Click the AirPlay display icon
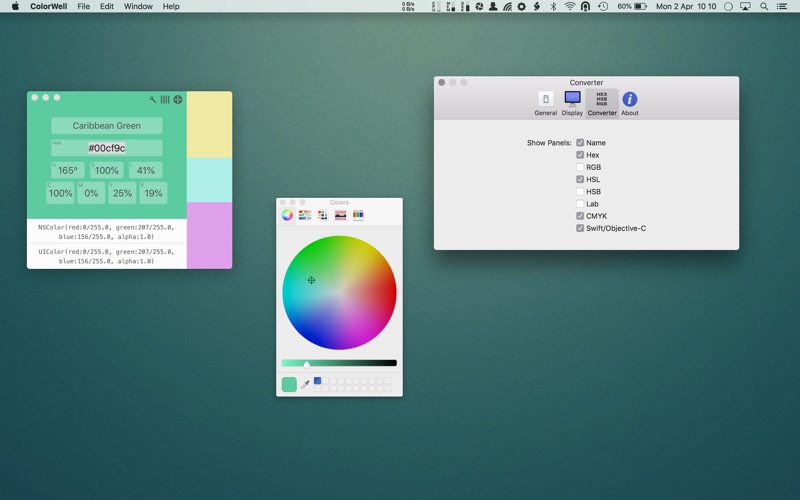800x500 pixels. coord(745,6)
